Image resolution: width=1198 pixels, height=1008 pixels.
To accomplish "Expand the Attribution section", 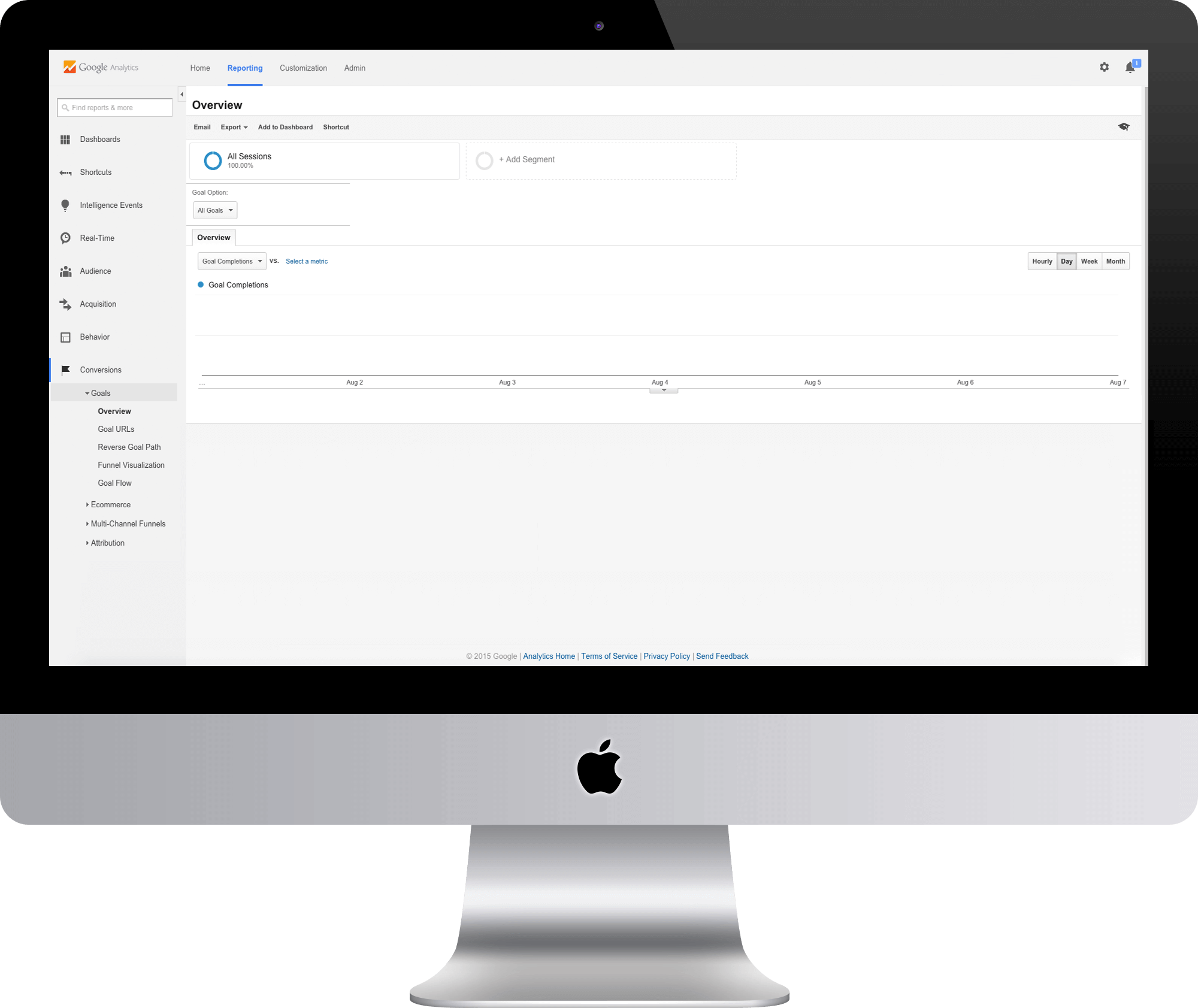I will (x=108, y=543).
